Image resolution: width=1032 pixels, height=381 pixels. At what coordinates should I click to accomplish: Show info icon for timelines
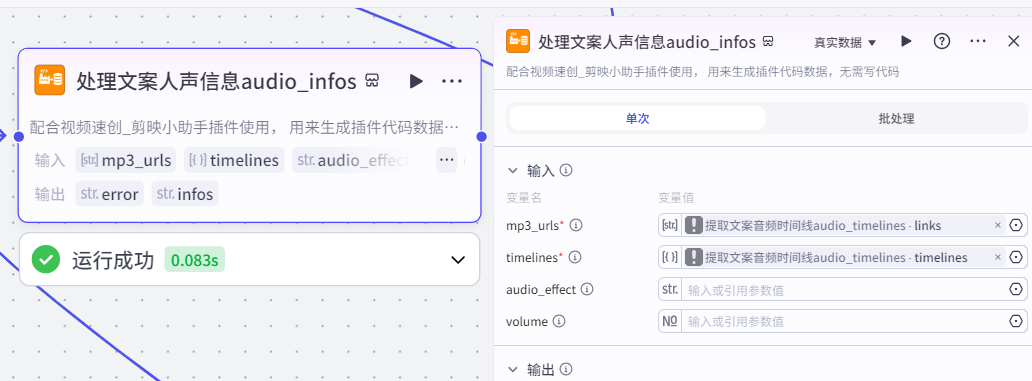(x=575, y=257)
